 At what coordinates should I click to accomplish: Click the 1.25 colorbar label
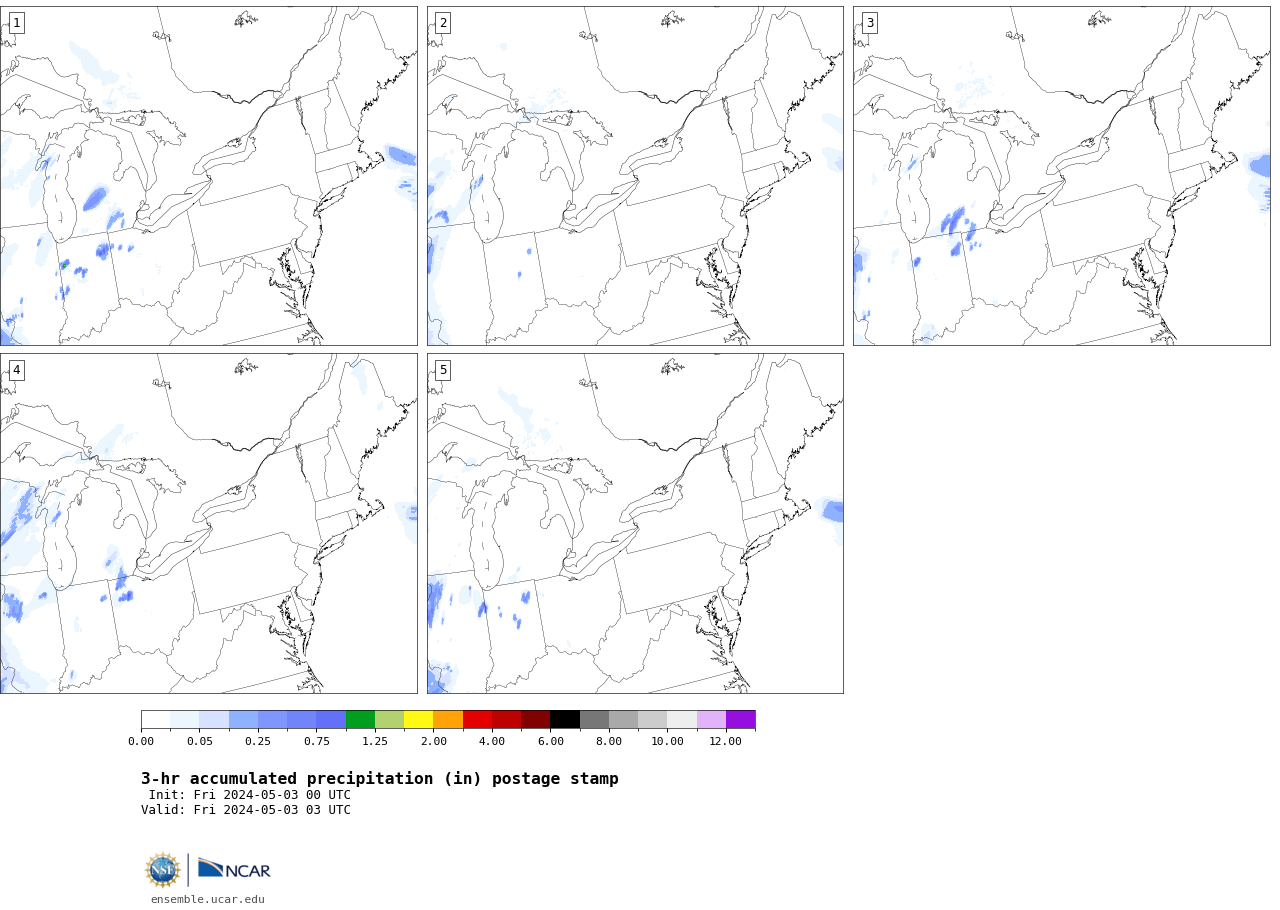click(375, 741)
